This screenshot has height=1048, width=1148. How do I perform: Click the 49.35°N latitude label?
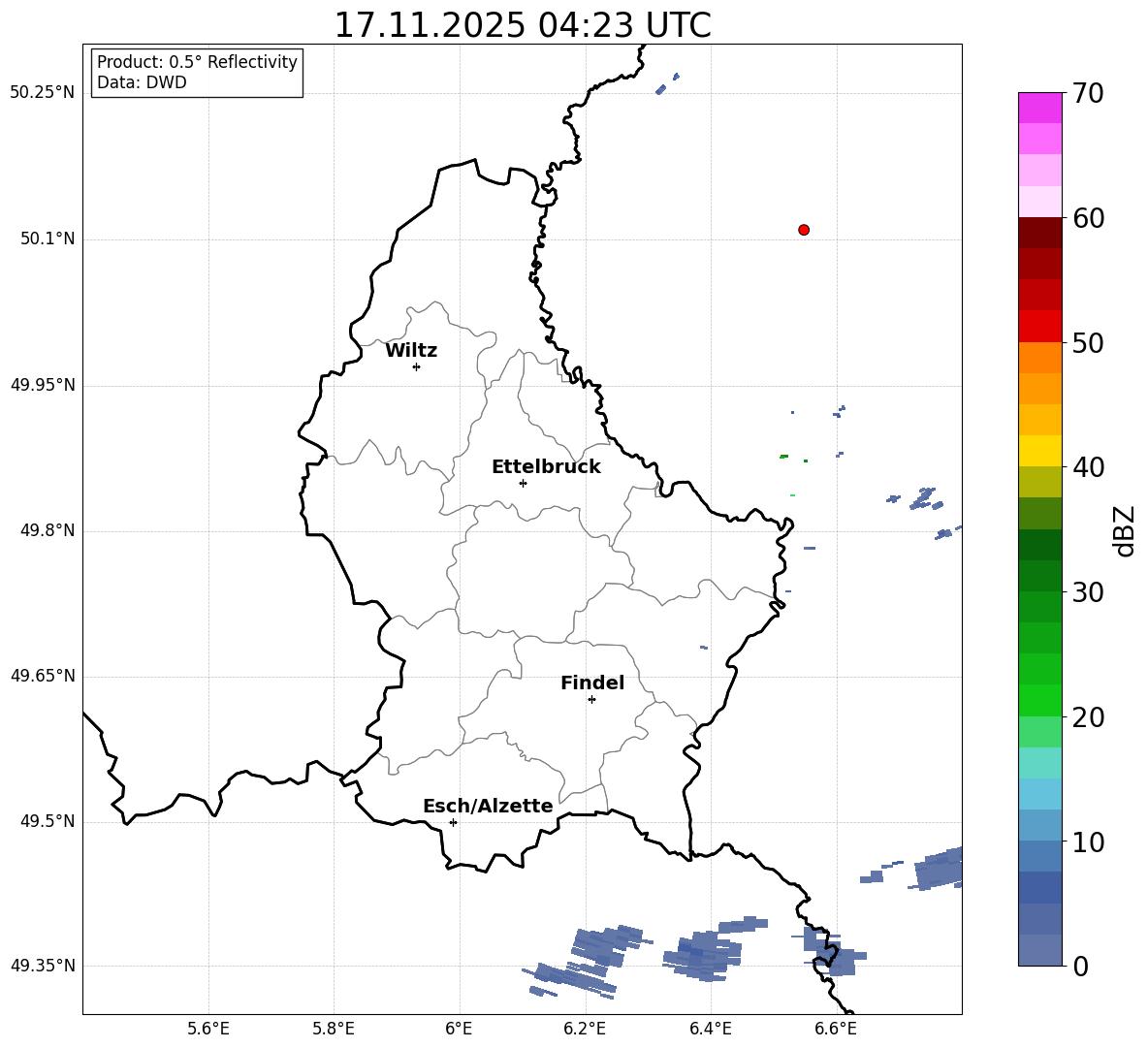(43, 966)
